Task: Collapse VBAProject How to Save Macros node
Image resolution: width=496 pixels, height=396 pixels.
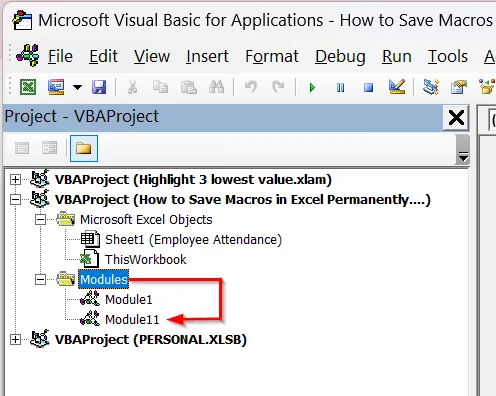Action: 15,199
